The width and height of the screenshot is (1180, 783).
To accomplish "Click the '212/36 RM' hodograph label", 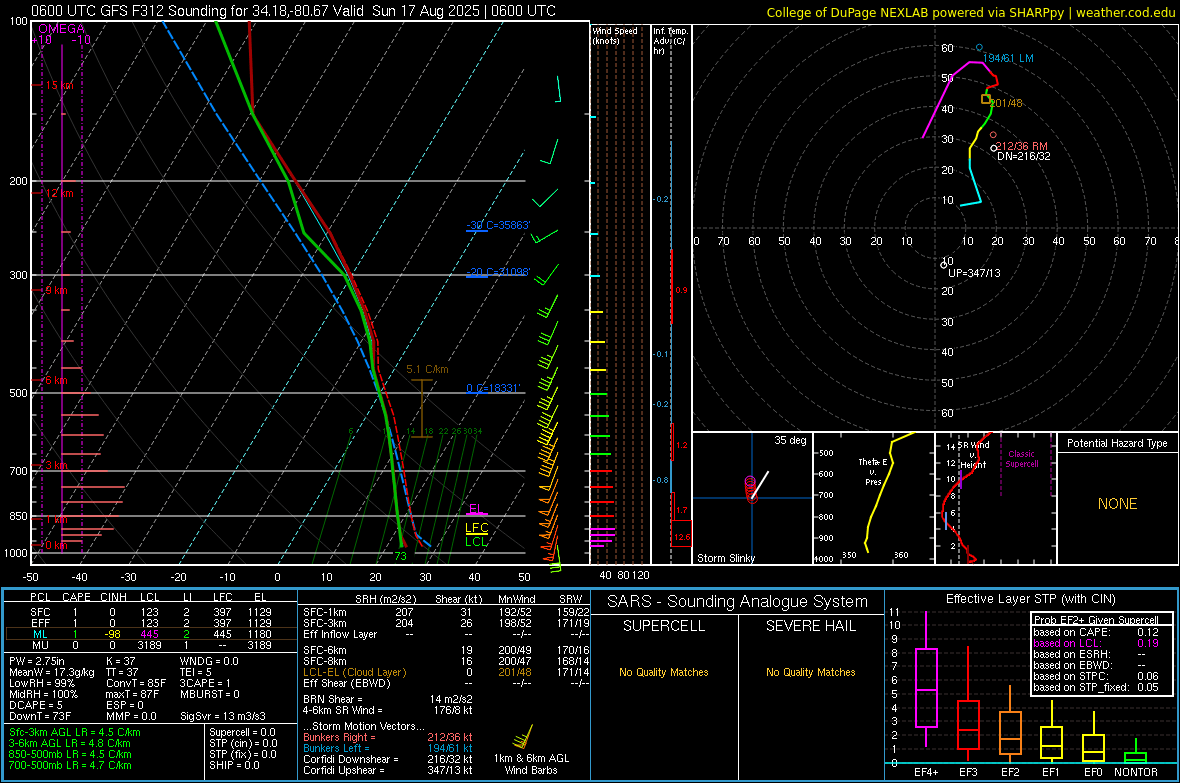I will (1021, 146).
